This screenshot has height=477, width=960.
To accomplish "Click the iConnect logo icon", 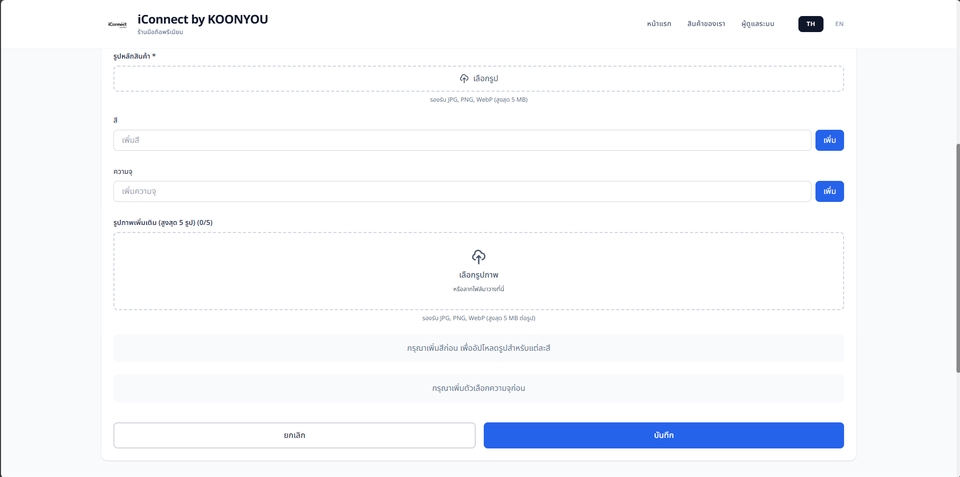I will 117,24.
